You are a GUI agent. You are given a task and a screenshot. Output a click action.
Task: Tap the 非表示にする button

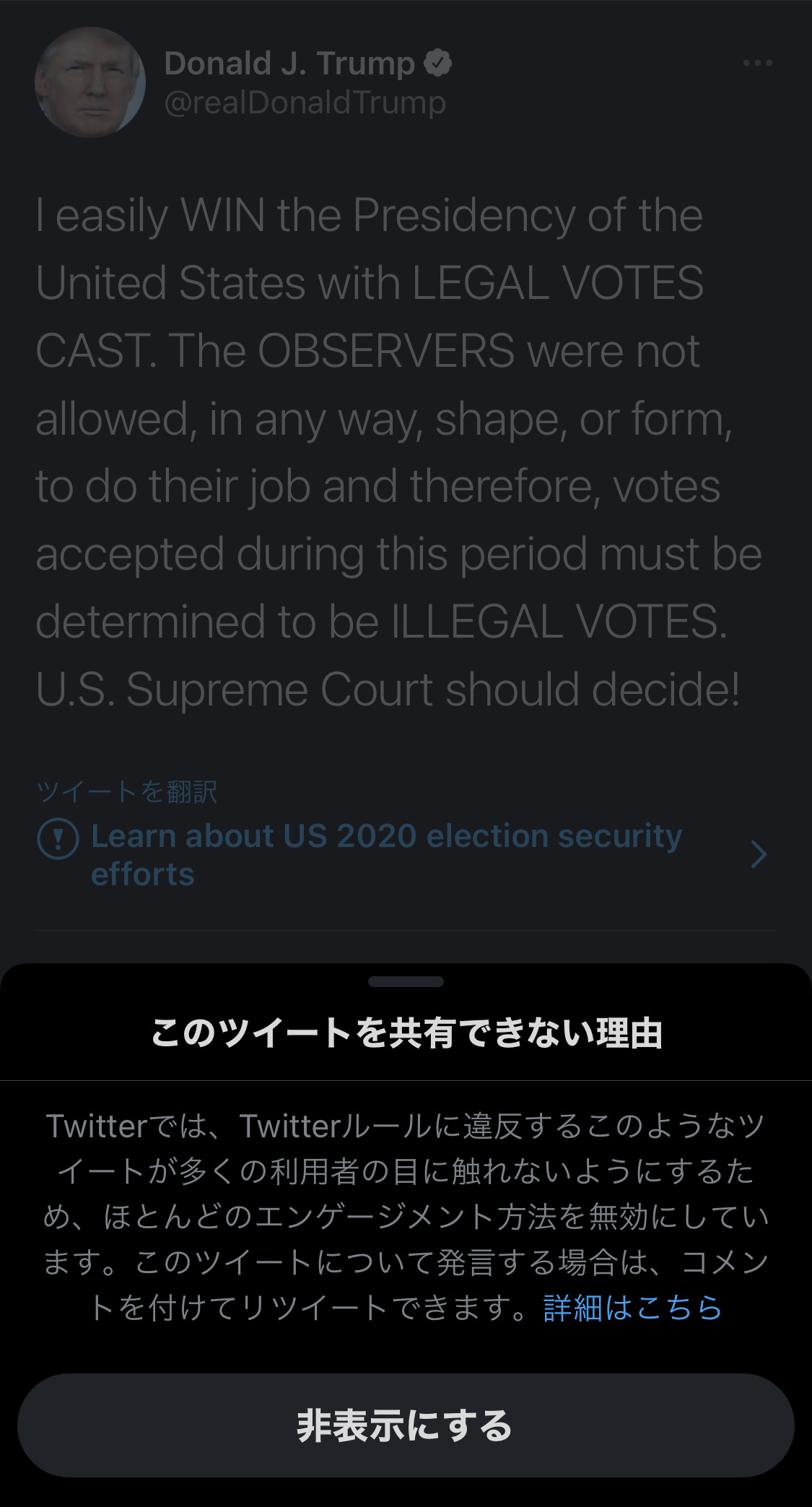406,1425
